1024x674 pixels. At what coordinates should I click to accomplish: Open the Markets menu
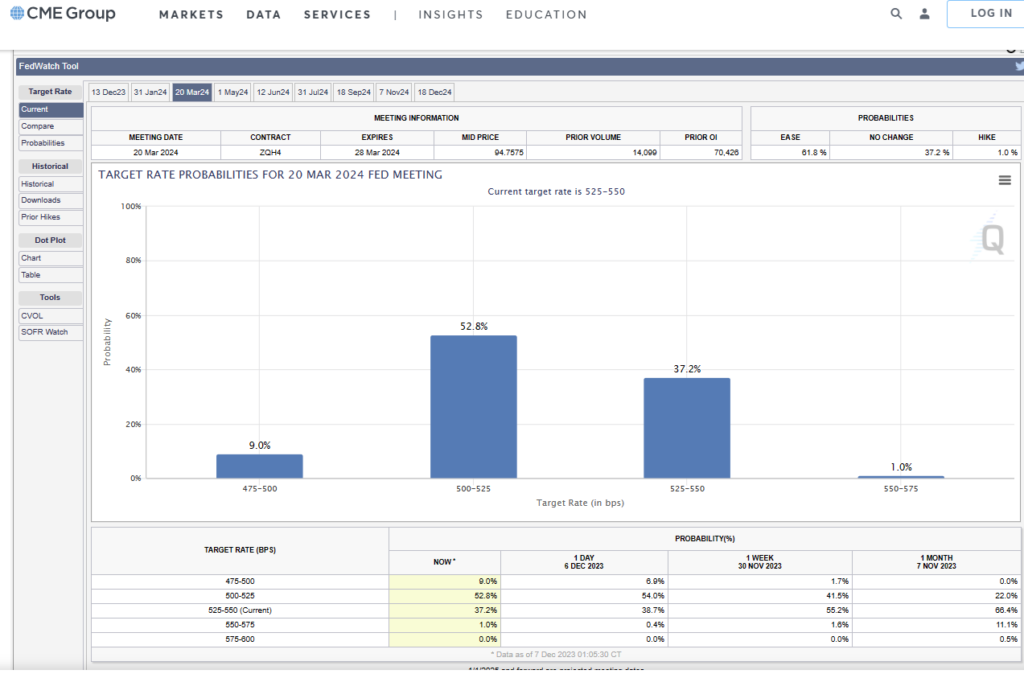191,15
